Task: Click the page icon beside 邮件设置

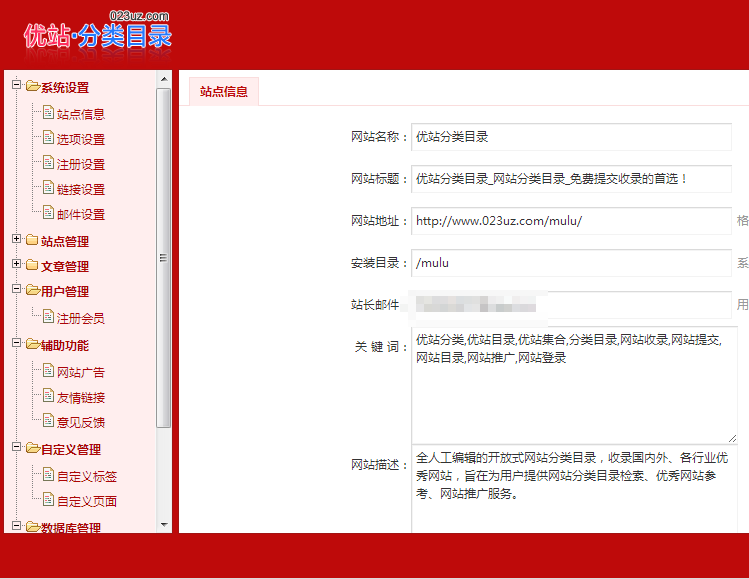Action: (48, 212)
